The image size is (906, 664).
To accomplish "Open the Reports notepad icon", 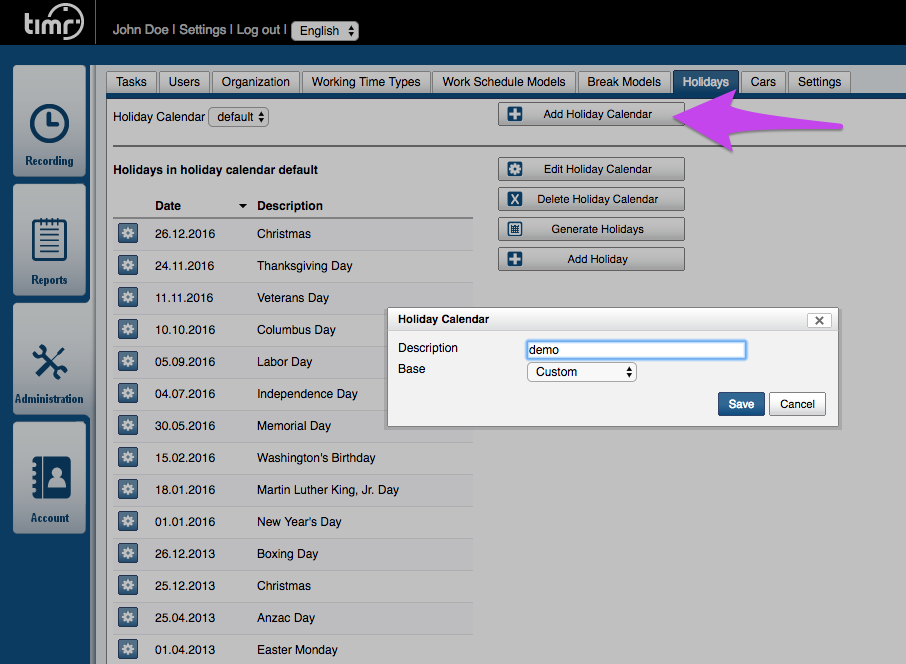I will (49, 242).
